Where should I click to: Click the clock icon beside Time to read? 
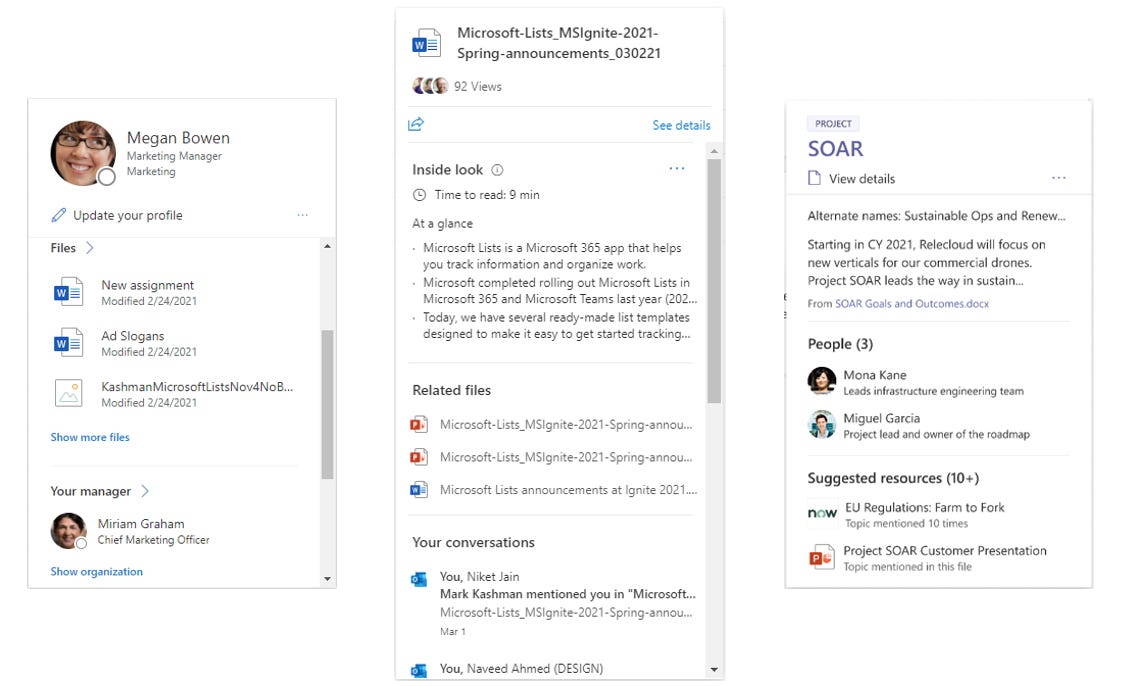(x=420, y=195)
